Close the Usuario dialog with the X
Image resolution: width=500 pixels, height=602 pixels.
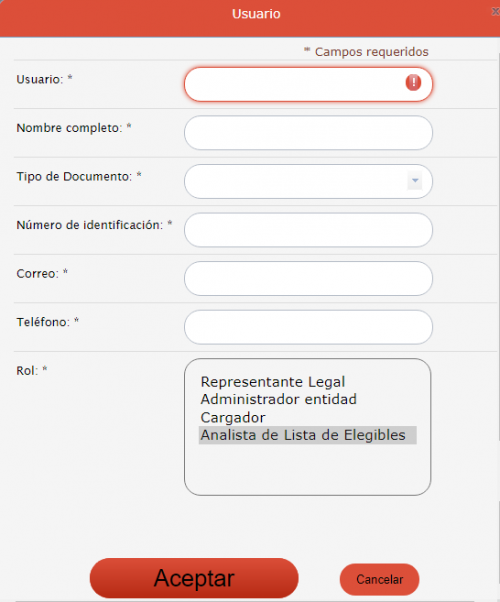(x=496, y=12)
